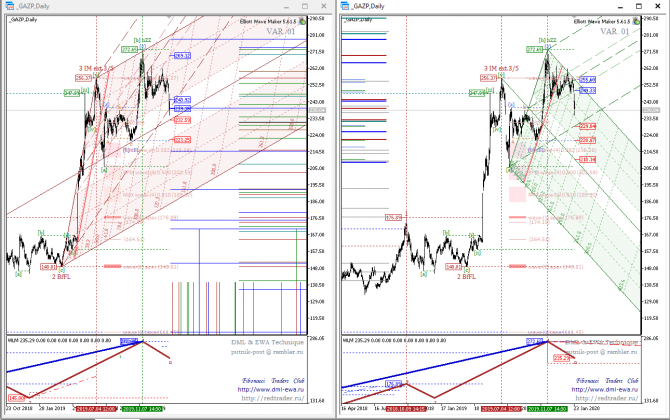This screenshot has height=420, width=670.
Task: Click red 256.37 price label in left chart
Action: [x=83, y=78]
